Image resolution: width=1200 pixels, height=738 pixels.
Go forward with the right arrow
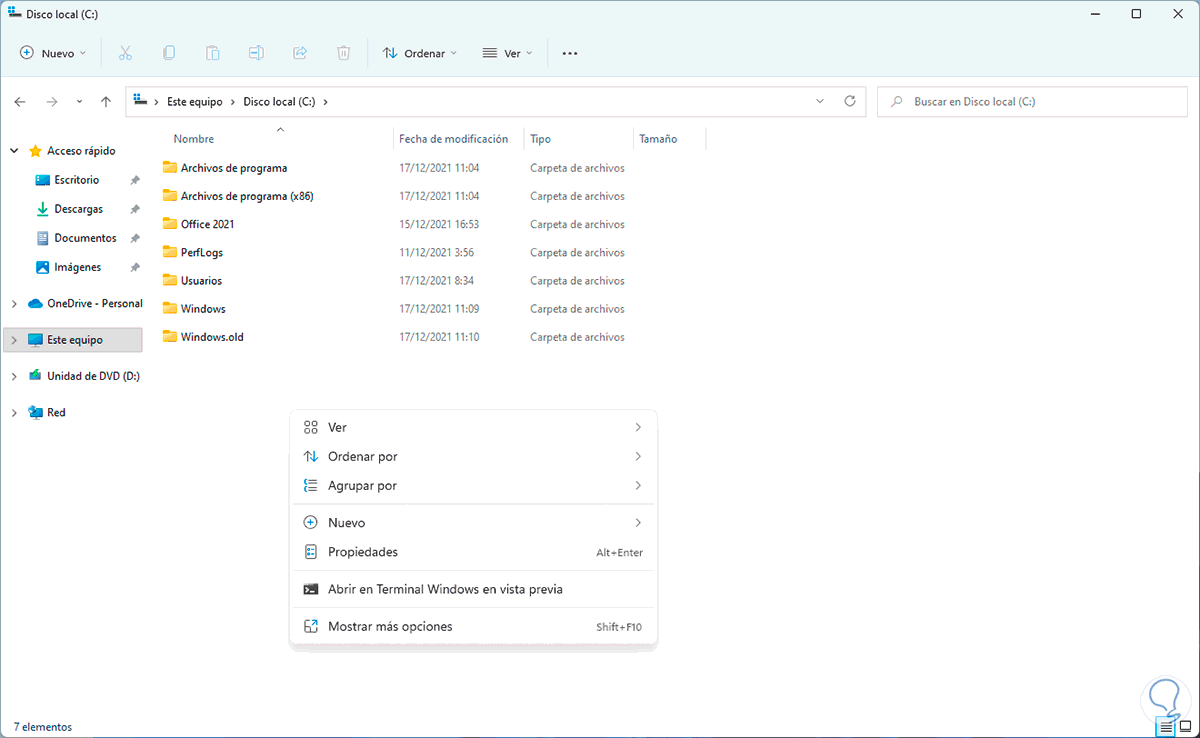coord(52,102)
